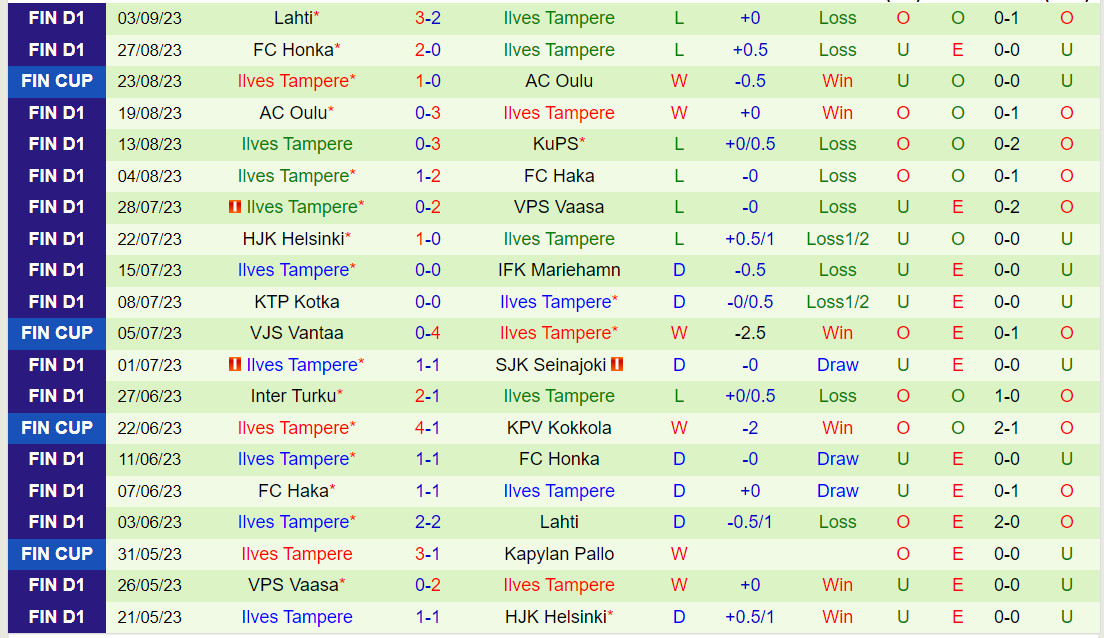Select HJK Helsinki home team on 22/07/23
Image resolution: width=1104 pixels, height=638 pixels.
(x=292, y=239)
